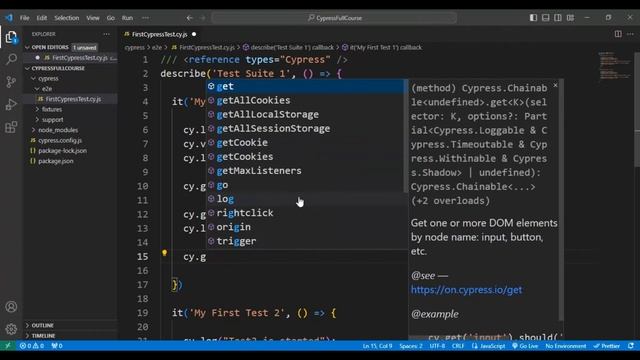Viewport: 640px width, 360px height.
Task: Collapse the e2e folder
Action: coord(47,89)
